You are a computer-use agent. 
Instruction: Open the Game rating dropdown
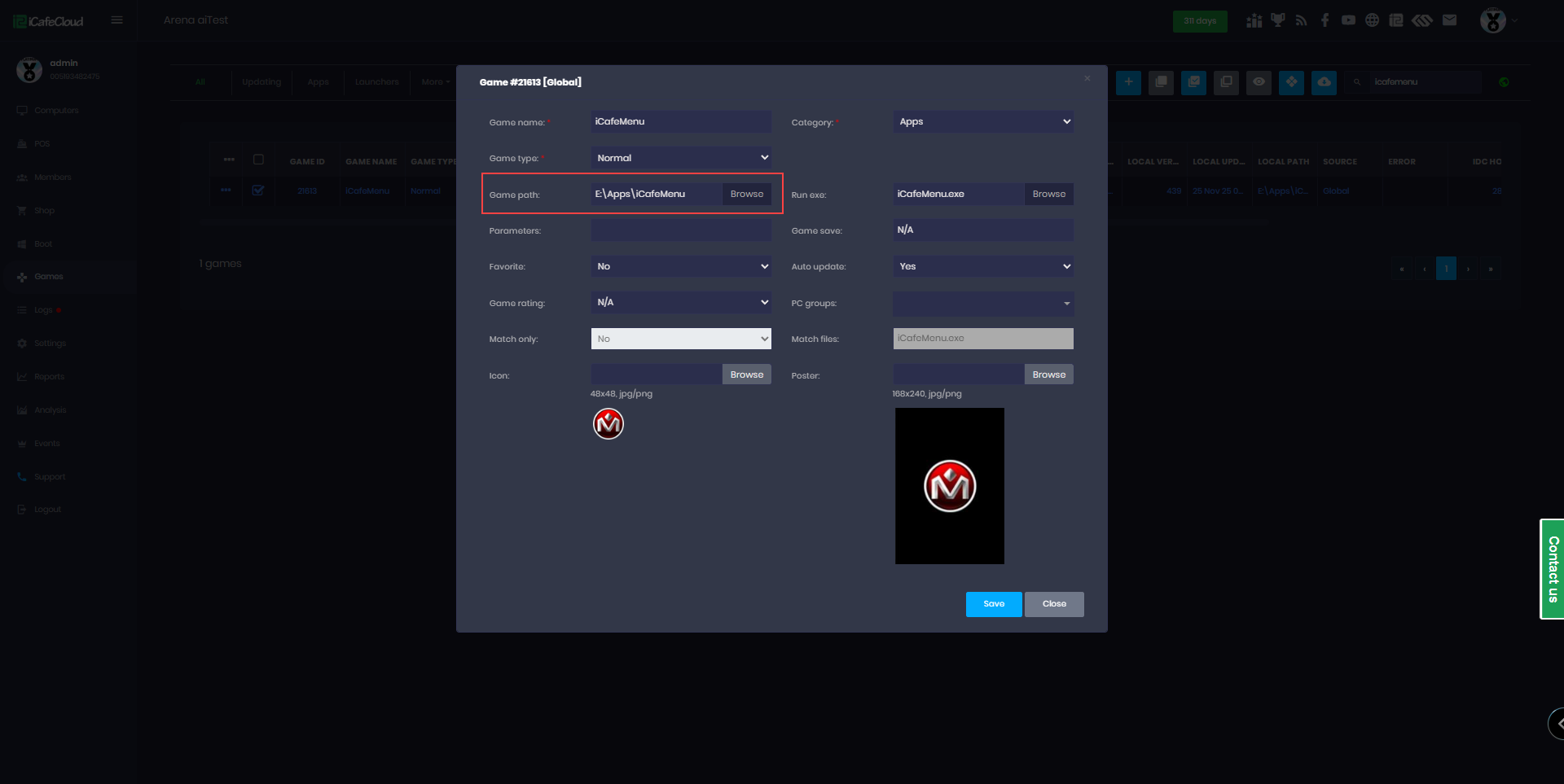[x=681, y=303]
